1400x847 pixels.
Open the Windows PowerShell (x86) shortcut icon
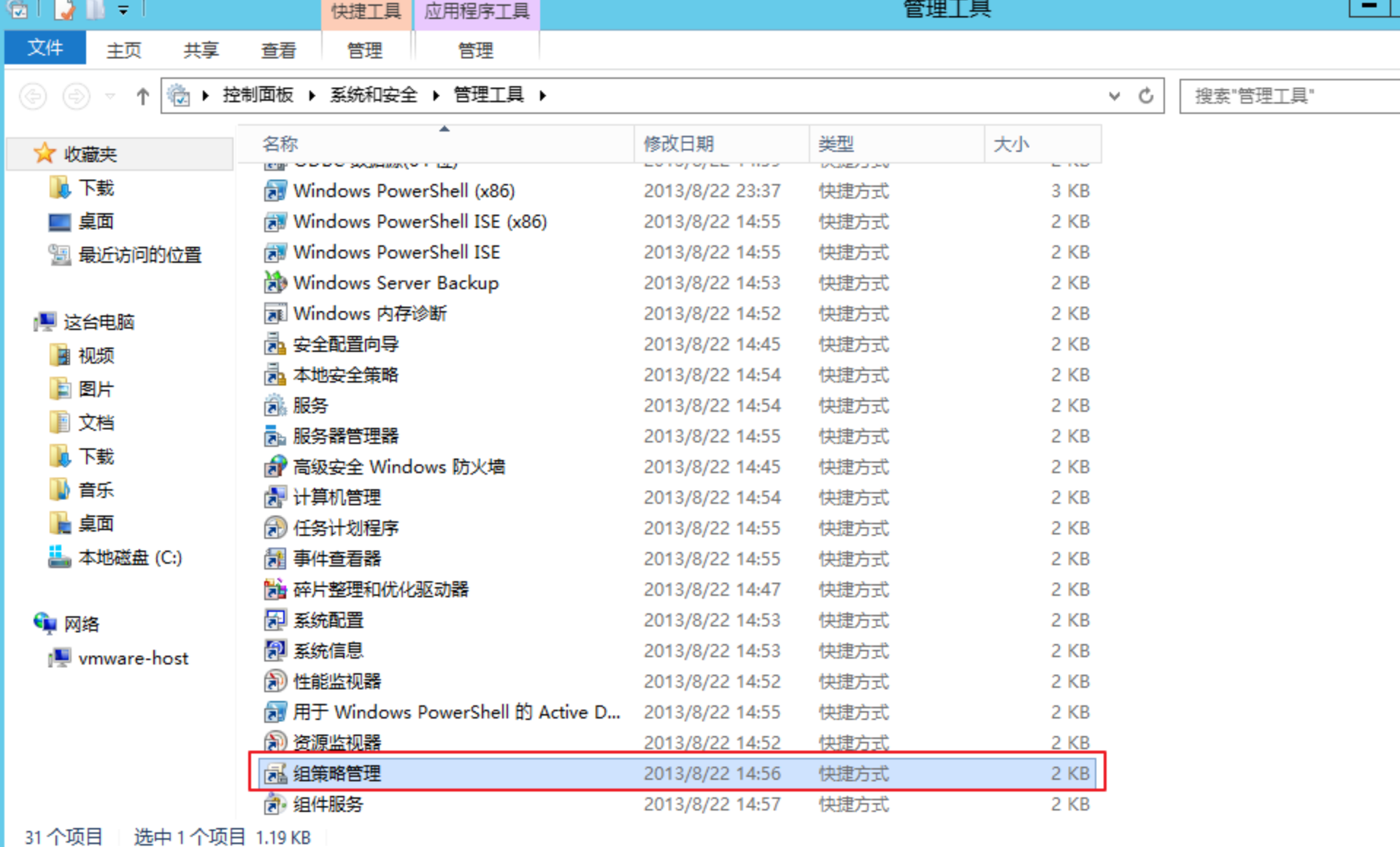(x=275, y=191)
